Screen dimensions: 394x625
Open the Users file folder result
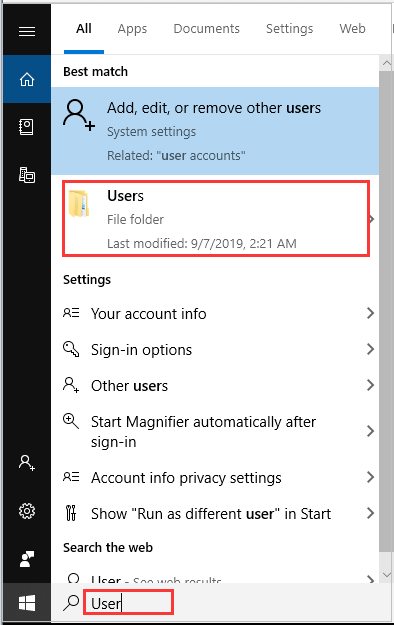[216, 218]
